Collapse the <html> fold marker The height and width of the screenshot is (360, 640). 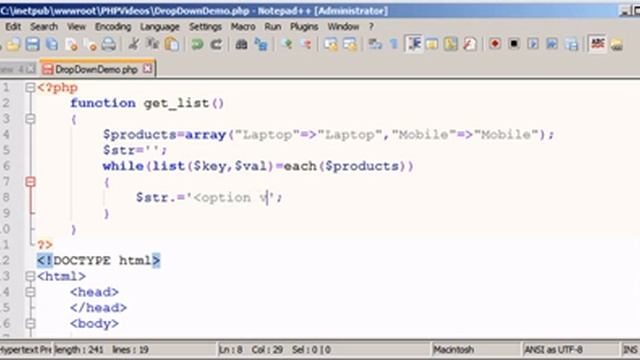point(30,276)
